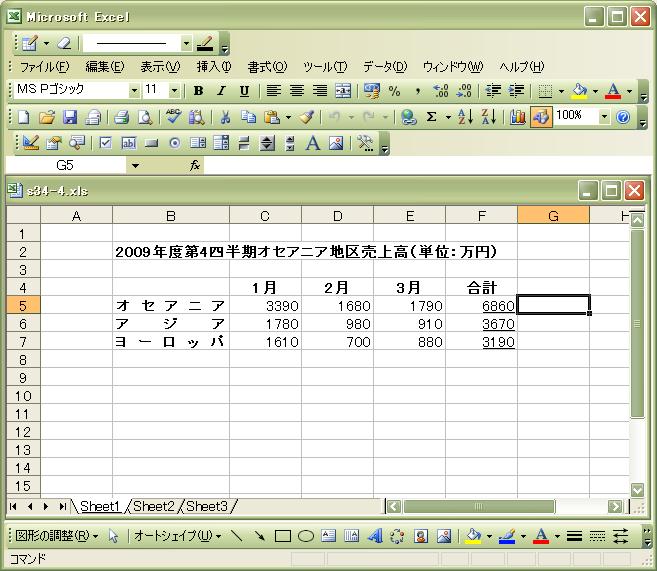
Task: Select column G header
Action: coord(553,215)
